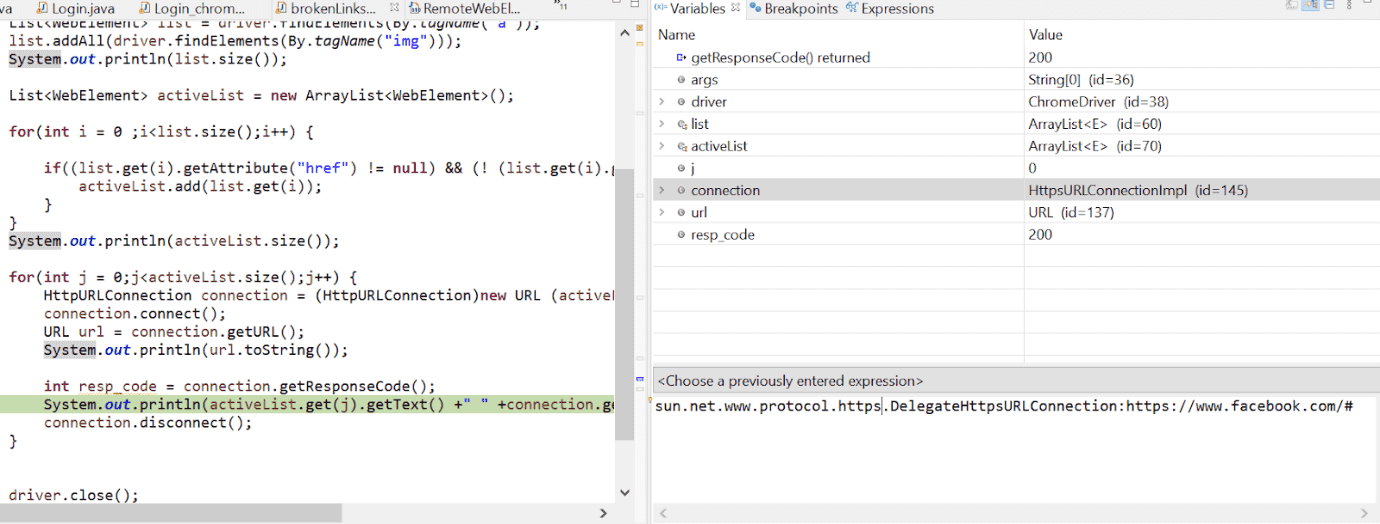The height and width of the screenshot is (524, 1380).
Task: Expand the driver variable node
Action: pyautogui.click(x=661, y=102)
